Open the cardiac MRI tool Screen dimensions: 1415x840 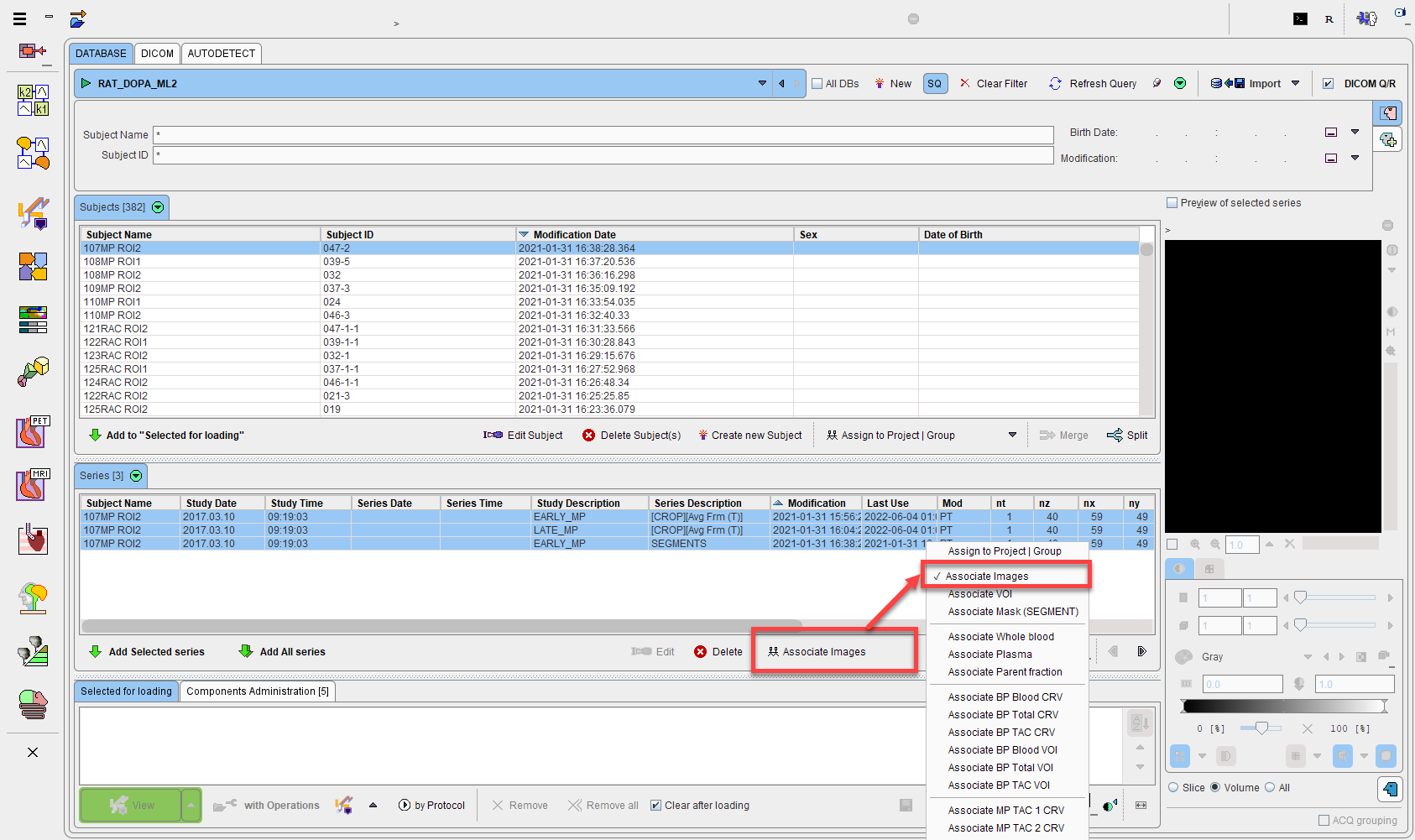(x=34, y=485)
